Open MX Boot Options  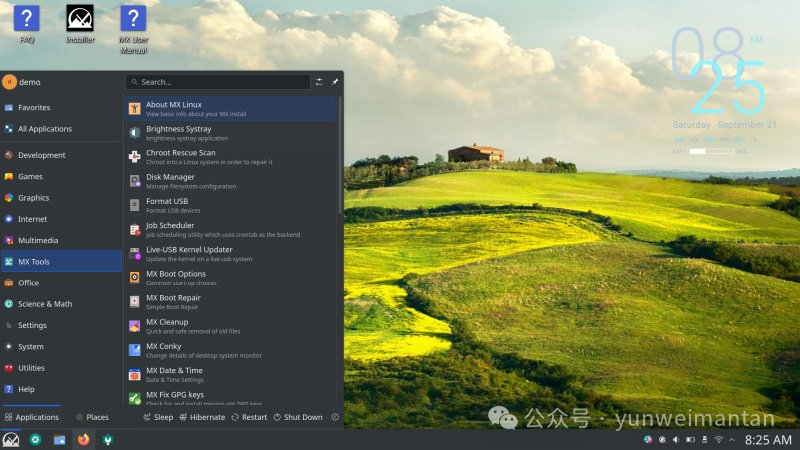point(230,278)
